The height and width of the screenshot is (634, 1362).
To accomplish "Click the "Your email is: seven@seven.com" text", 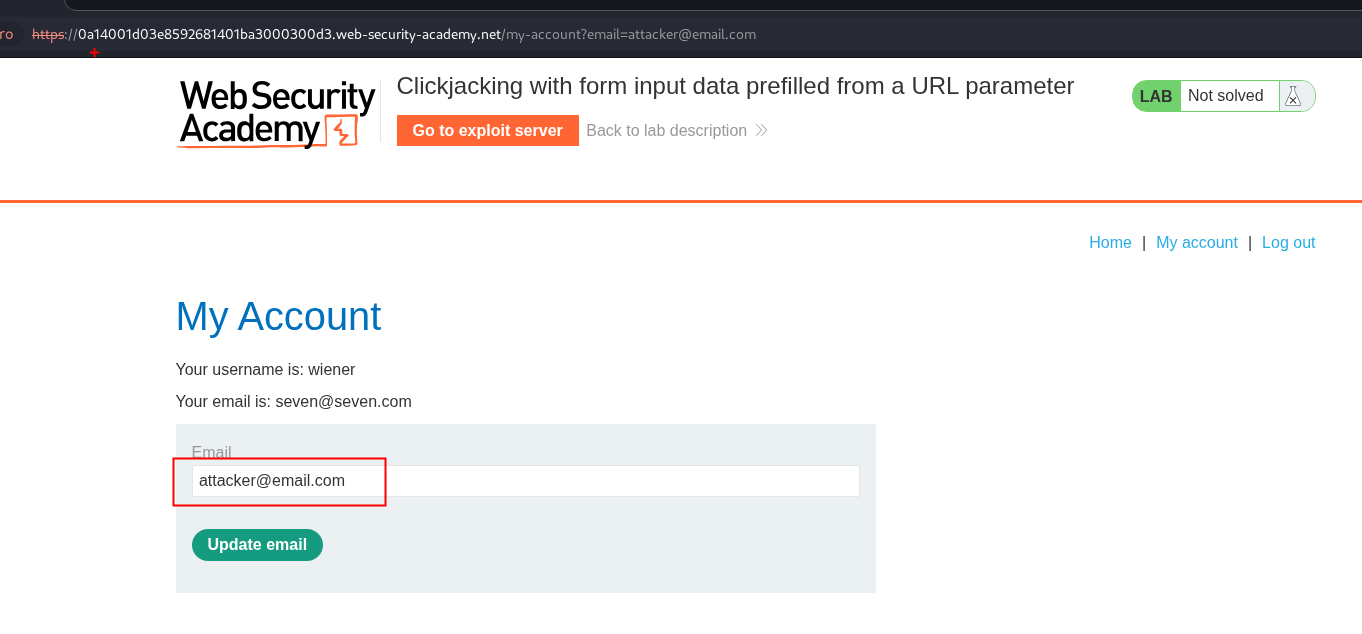I will (293, 402).
